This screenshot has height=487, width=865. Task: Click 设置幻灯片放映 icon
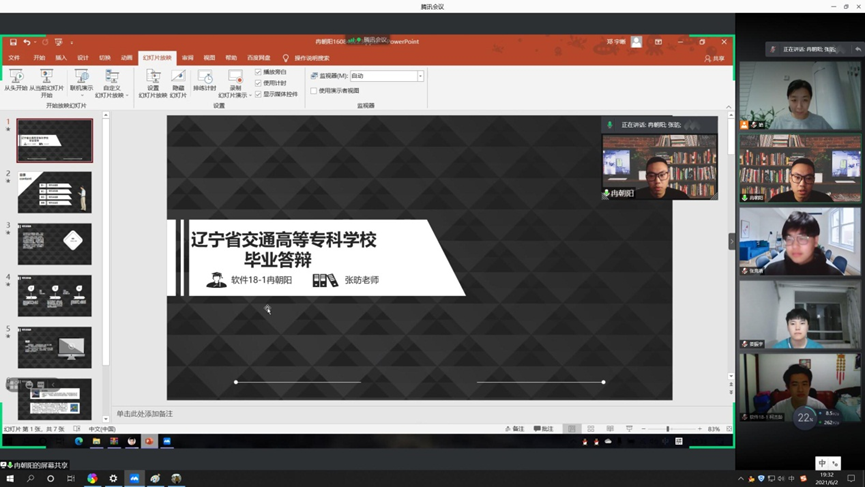click(153, 82)
